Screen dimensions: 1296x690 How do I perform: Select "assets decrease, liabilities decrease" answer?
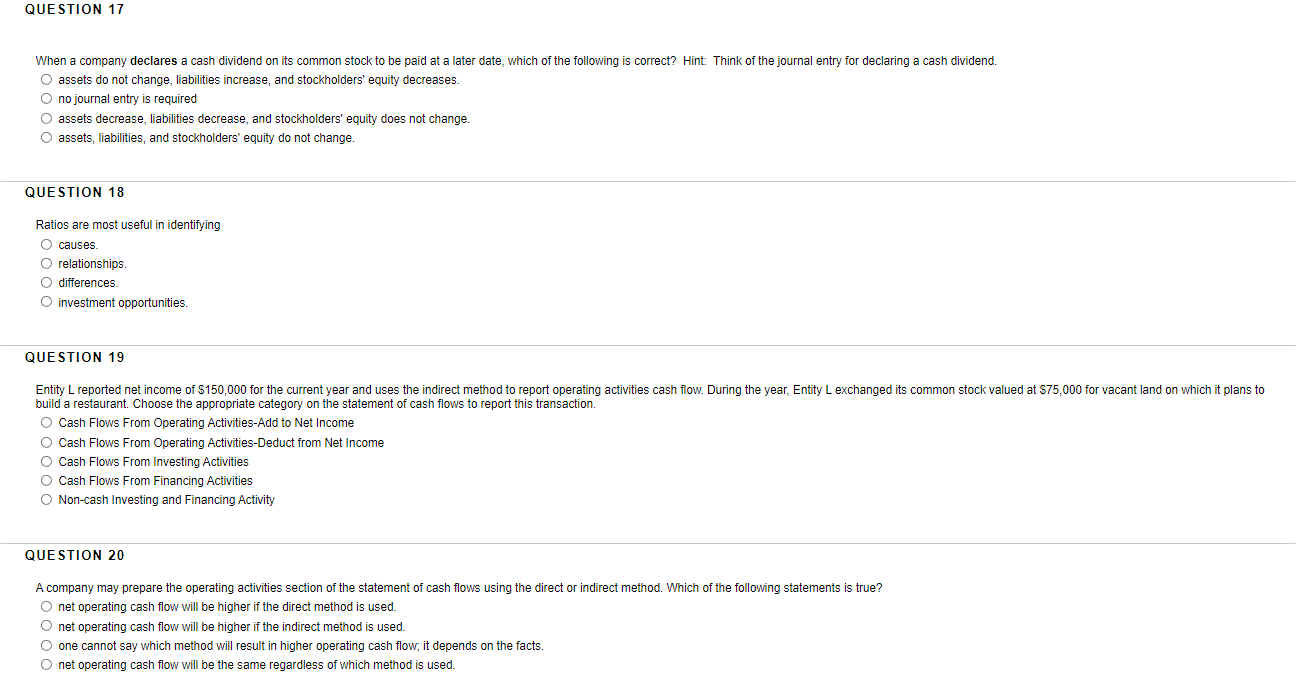pos(46,118)
